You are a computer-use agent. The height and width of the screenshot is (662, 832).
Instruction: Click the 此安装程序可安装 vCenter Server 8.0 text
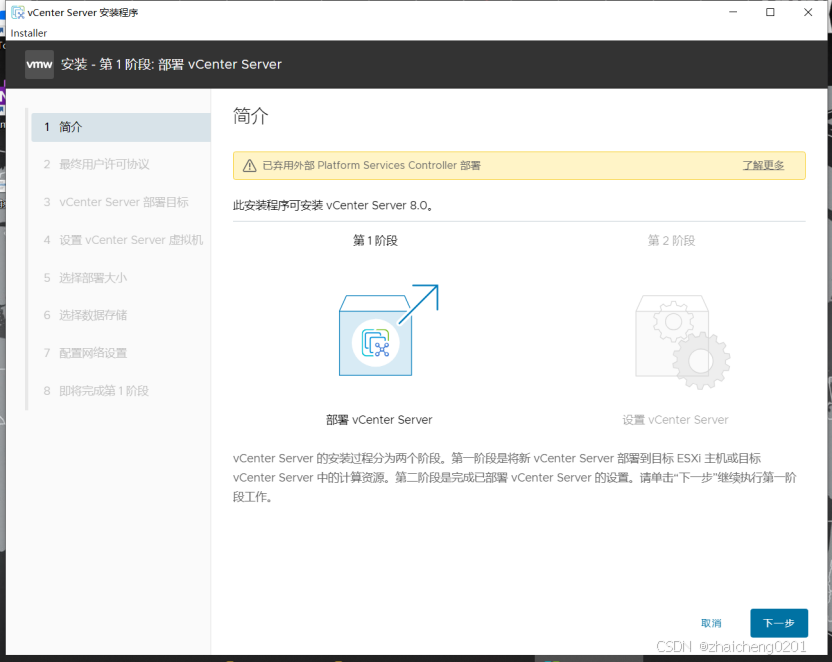(333, 205)
